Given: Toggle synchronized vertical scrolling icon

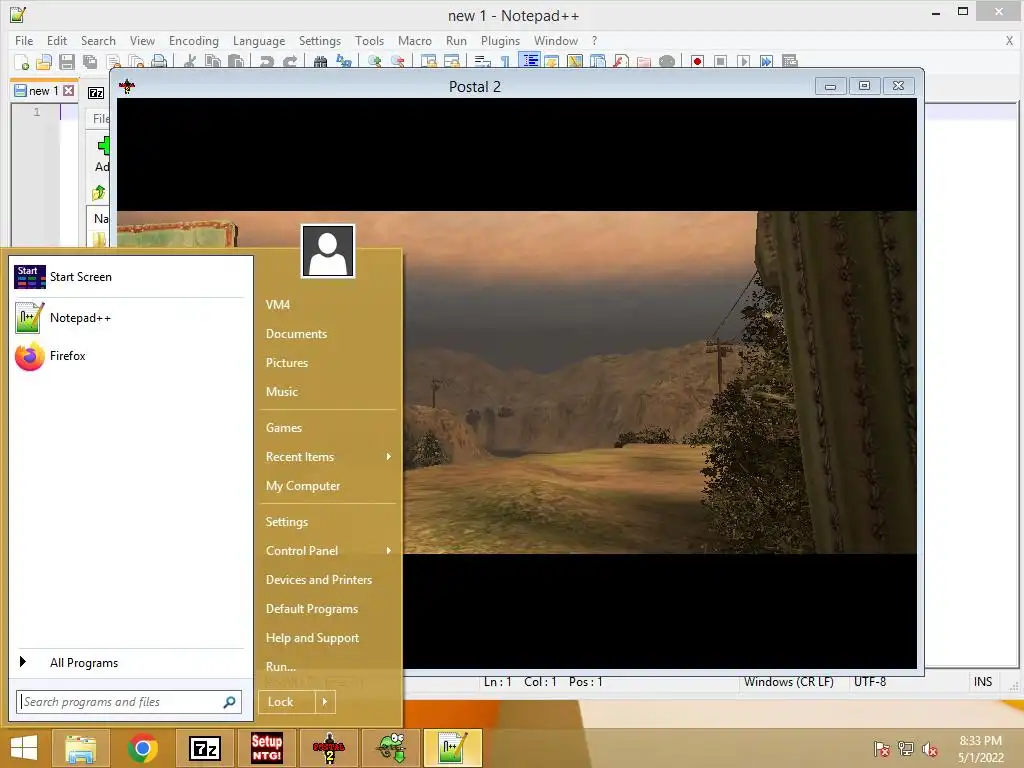Looking at the screenshot, I should 428,62.
